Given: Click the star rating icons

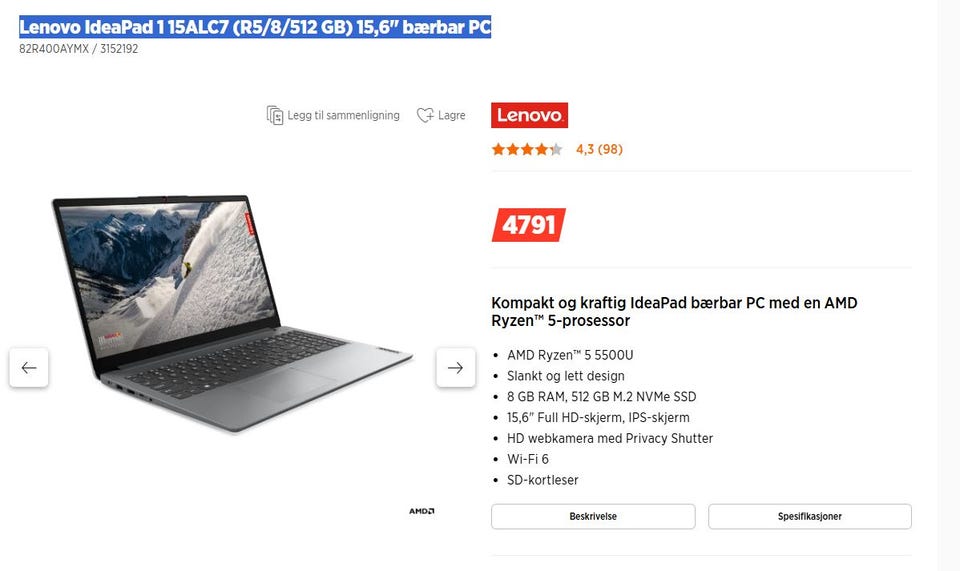Looking at the screenshot, I should (527, 149).
